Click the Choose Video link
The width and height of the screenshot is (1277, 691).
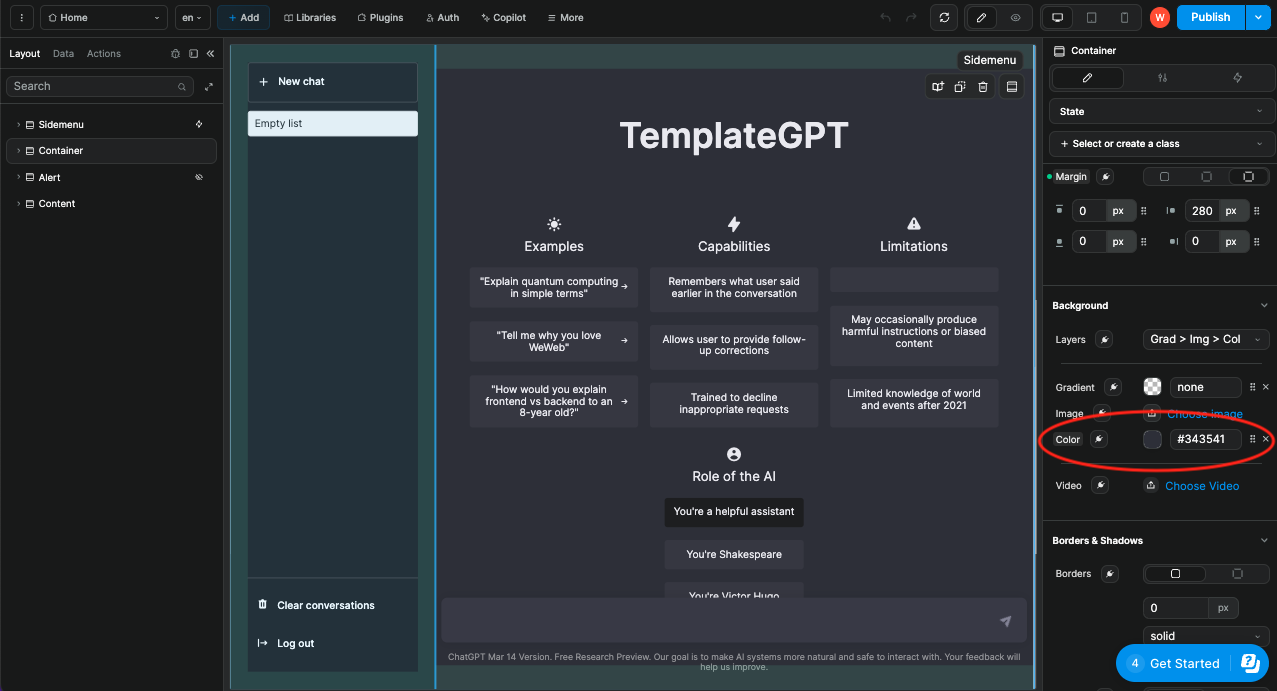1201,485
